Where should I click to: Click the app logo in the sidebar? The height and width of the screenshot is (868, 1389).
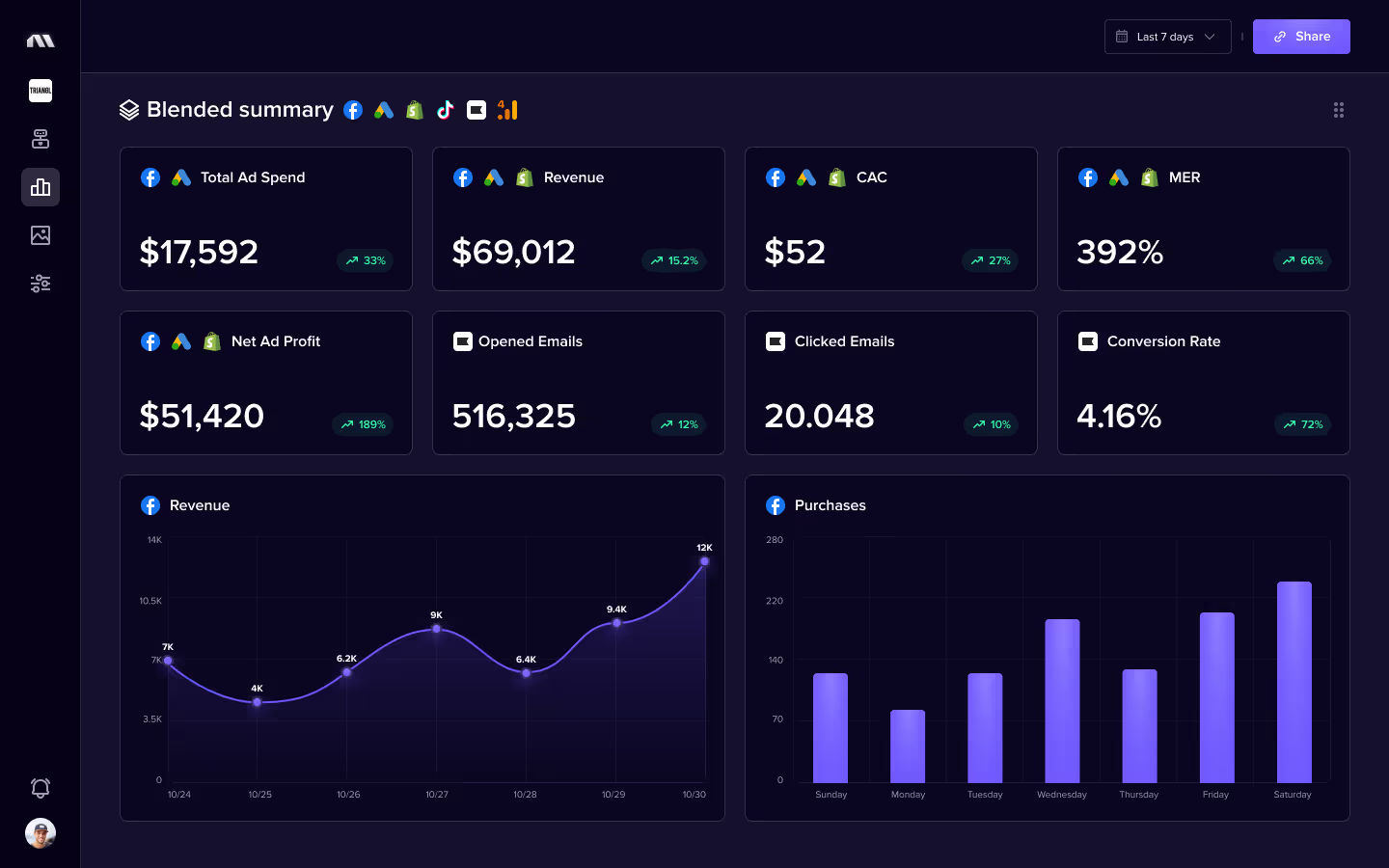pos(41,41)
